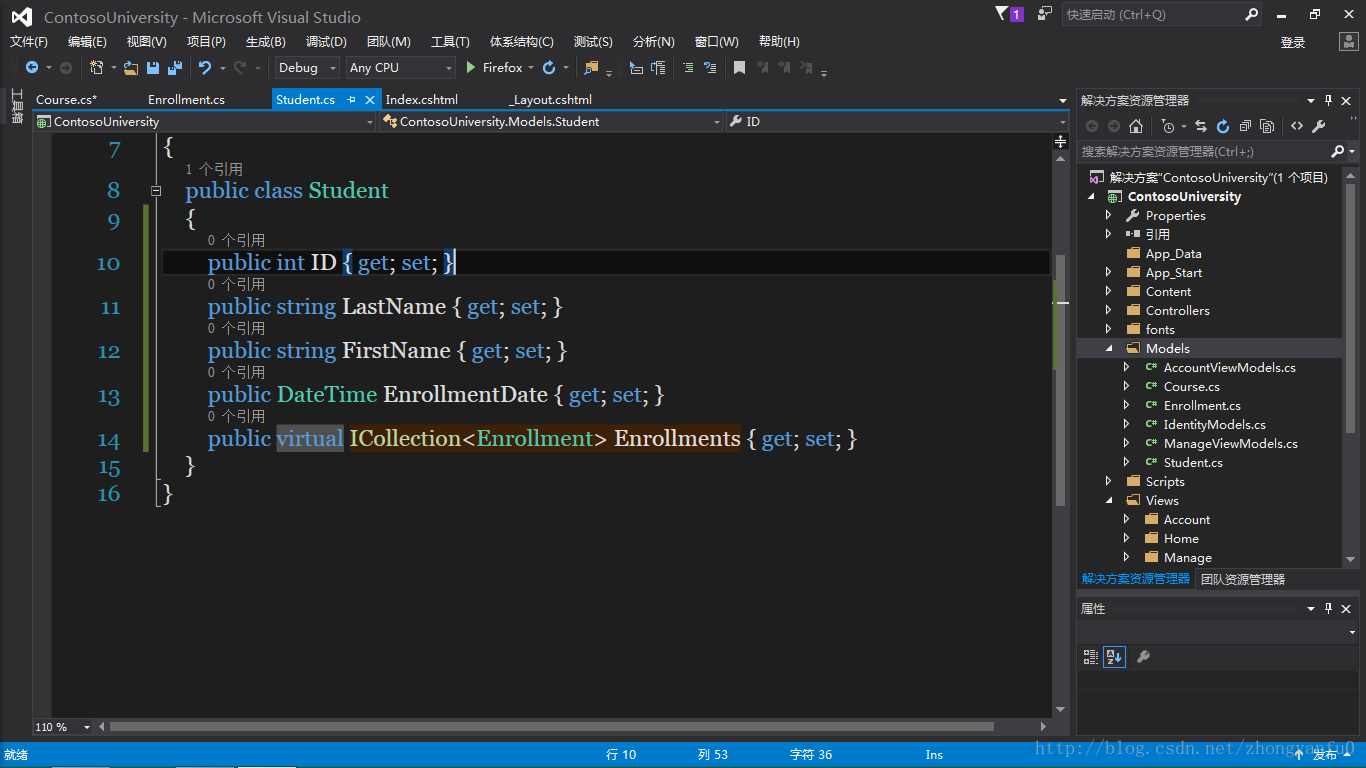The width and height of the screenshot is (1366, 768).
Task: Open the ID member dropdown
Action: (898, 121)
